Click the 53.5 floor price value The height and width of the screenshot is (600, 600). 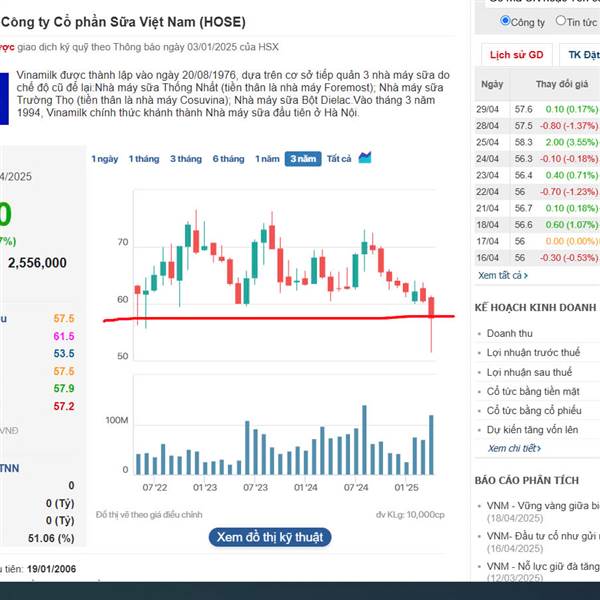[x=64, y=354]
